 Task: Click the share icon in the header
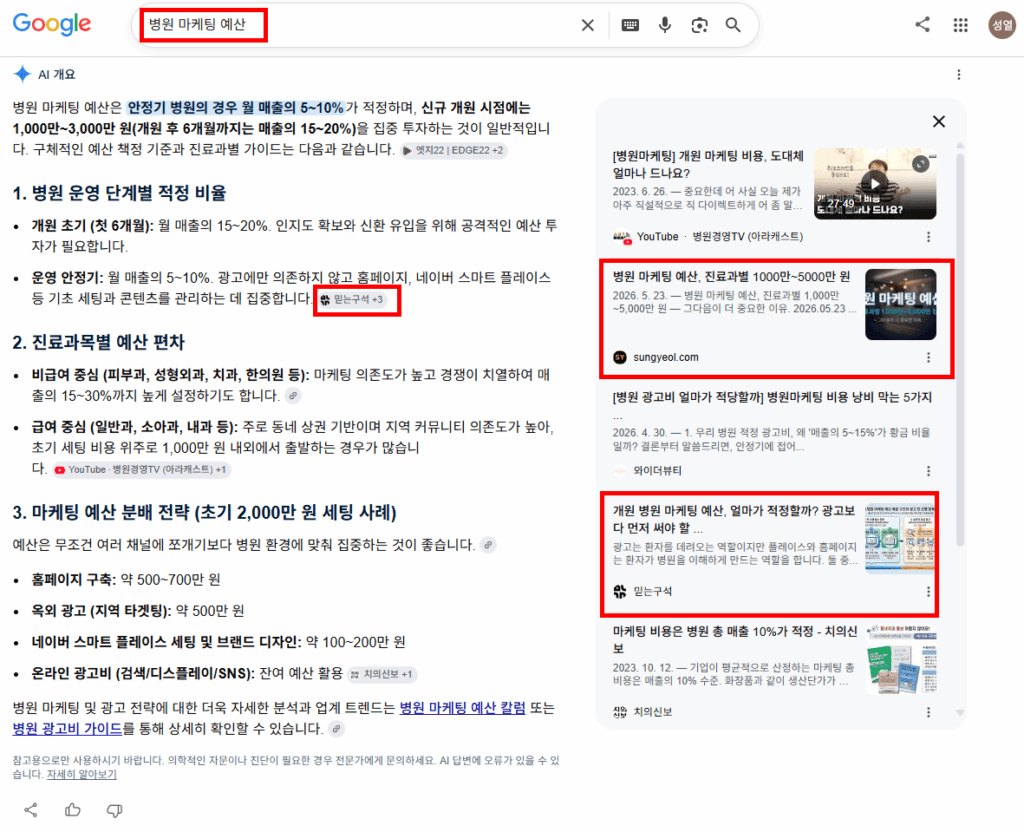coord(922,25)
